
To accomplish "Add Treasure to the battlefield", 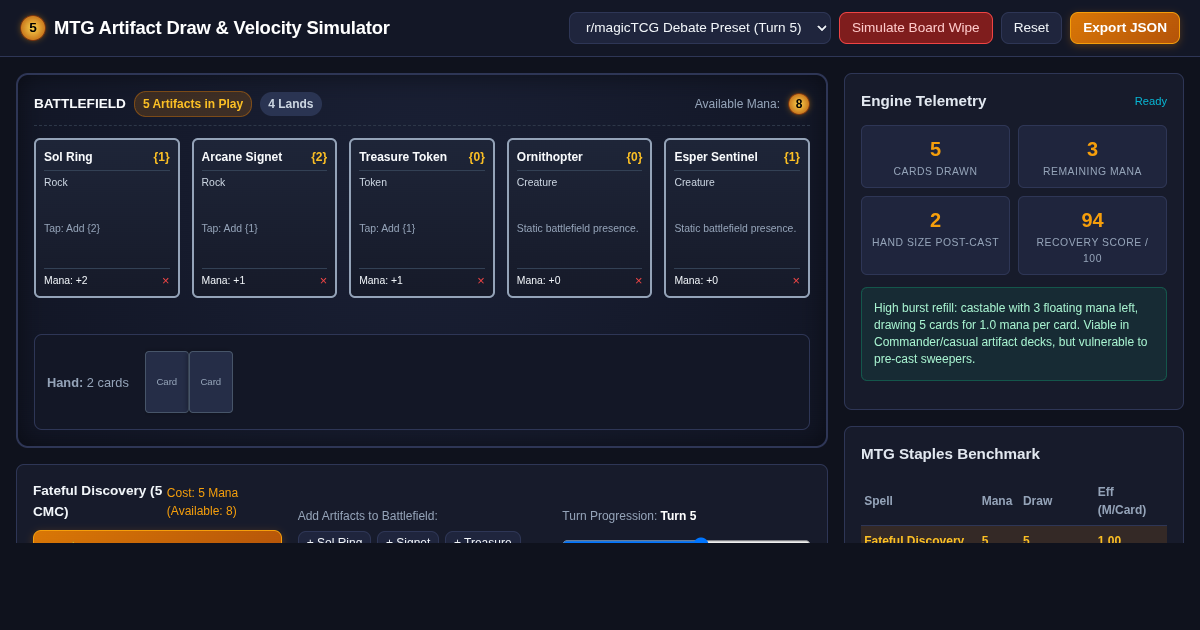I will point(483,538).
